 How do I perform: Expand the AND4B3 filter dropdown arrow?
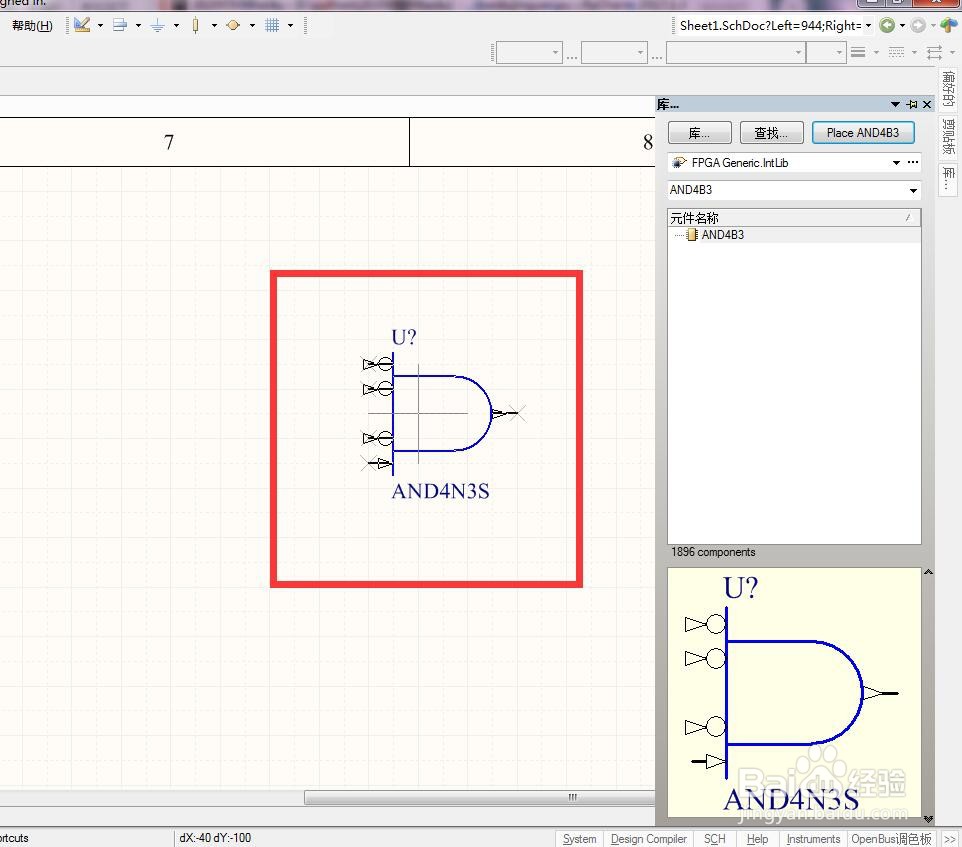(914, 191)
